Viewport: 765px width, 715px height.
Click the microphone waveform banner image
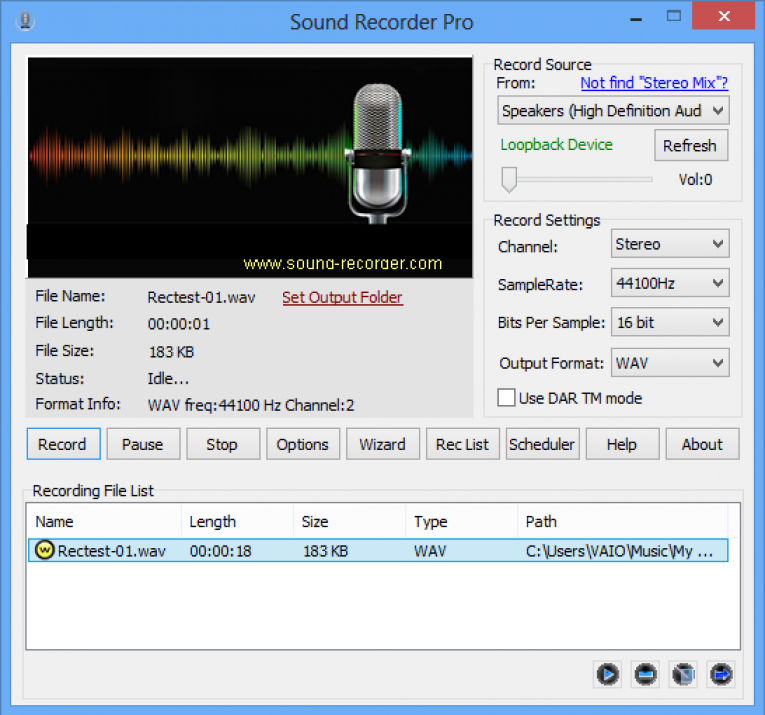click(x=250, y=167)
